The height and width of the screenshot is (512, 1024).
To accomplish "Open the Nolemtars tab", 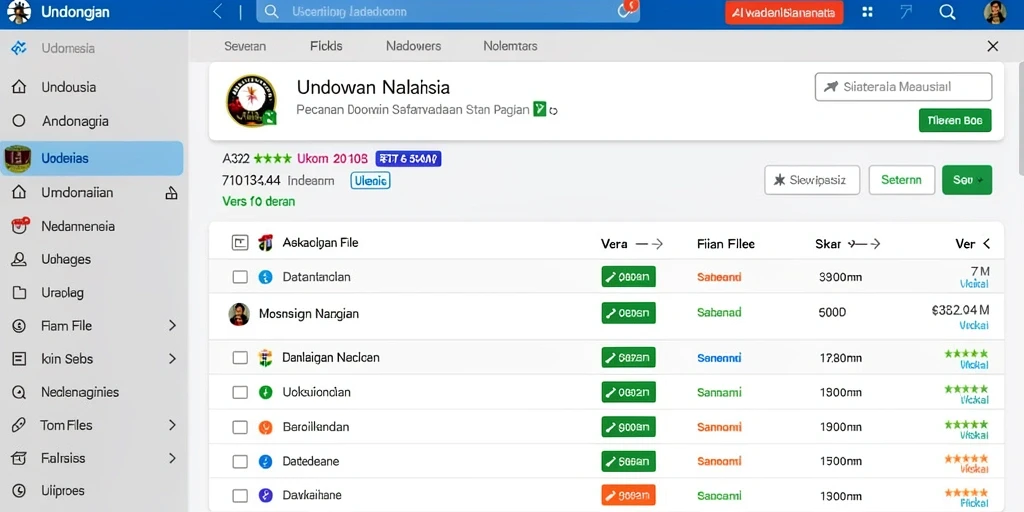I will coord(510,46).
